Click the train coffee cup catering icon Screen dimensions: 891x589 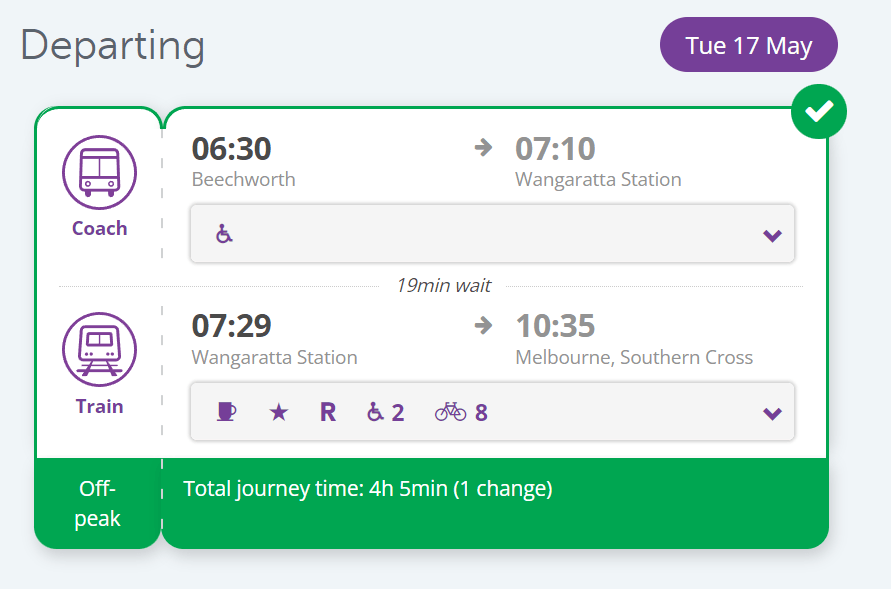tap(226, 412)
